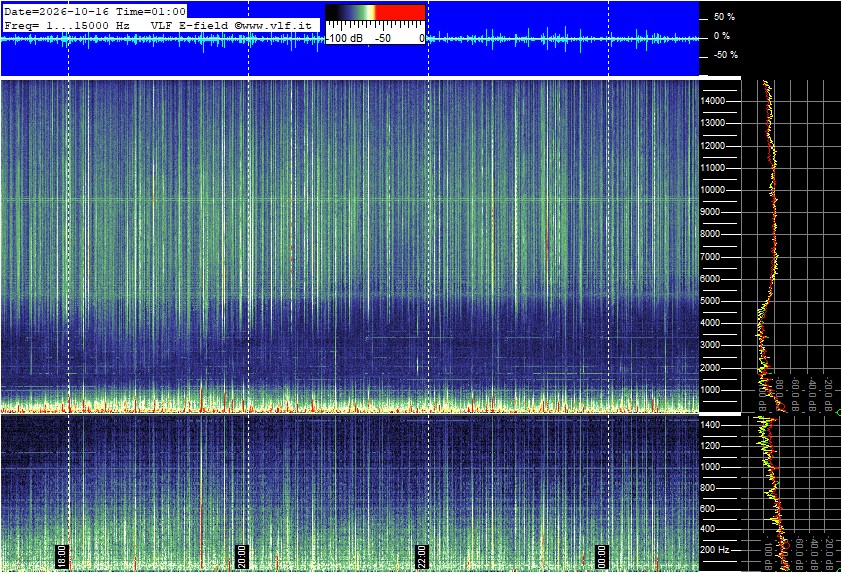The width and height of the screenshot is (842, 573).
Task: Click the 3000 frequency axis label
Action: click(x=710, y=345)
